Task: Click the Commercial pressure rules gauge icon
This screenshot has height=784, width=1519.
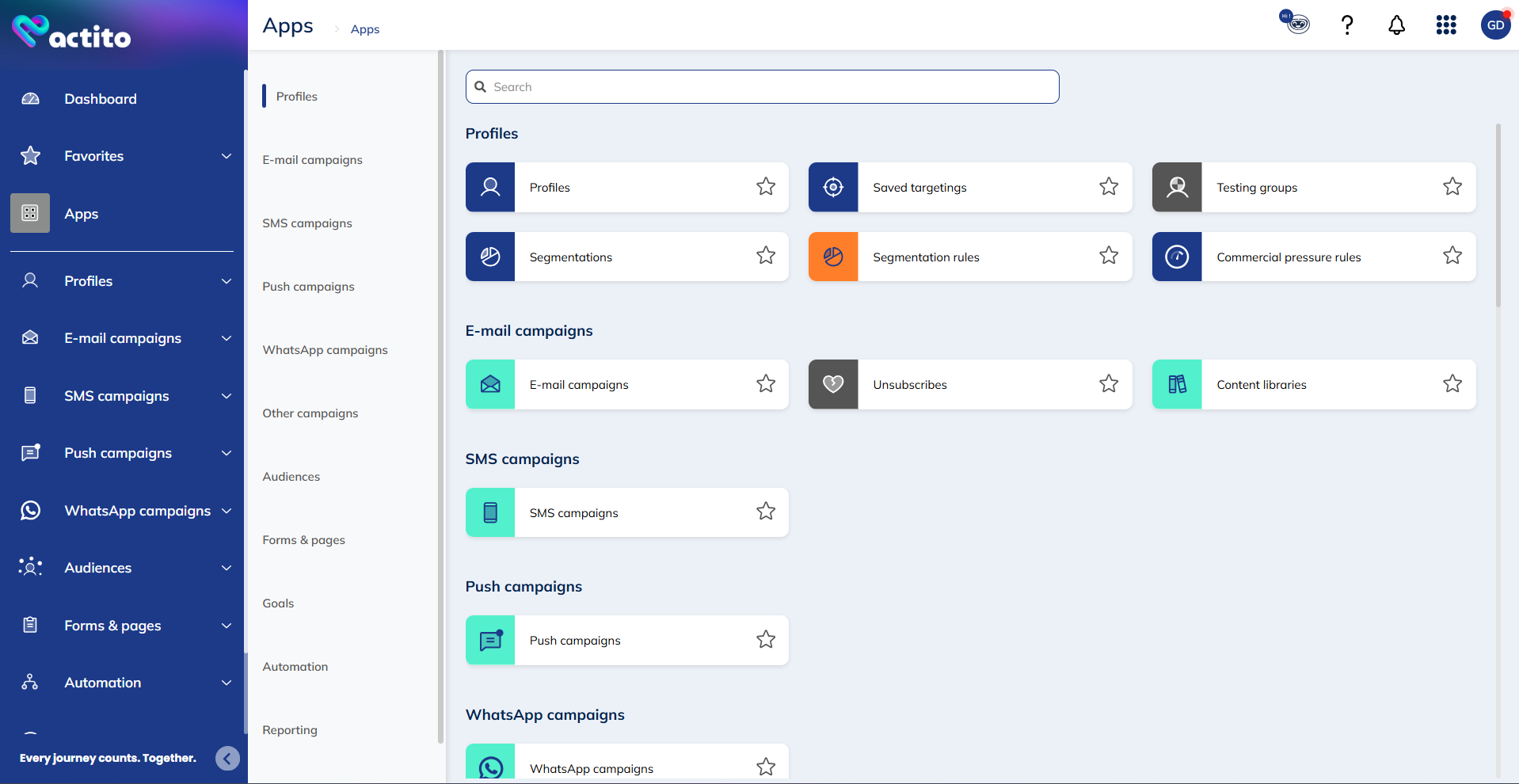Action: point(1177,257)
